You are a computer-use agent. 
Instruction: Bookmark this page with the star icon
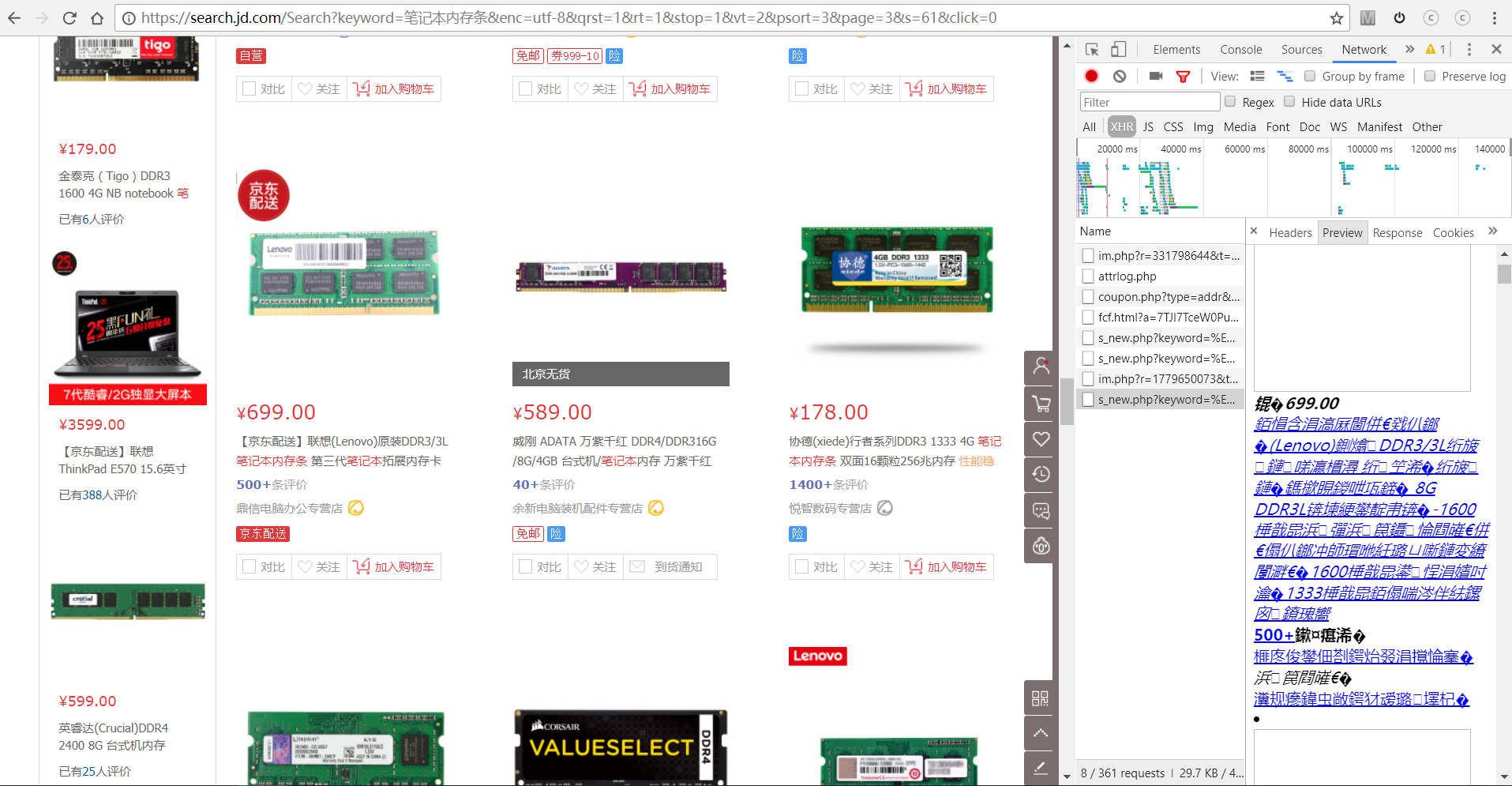pyautogui.click(x=1336, y=17)
